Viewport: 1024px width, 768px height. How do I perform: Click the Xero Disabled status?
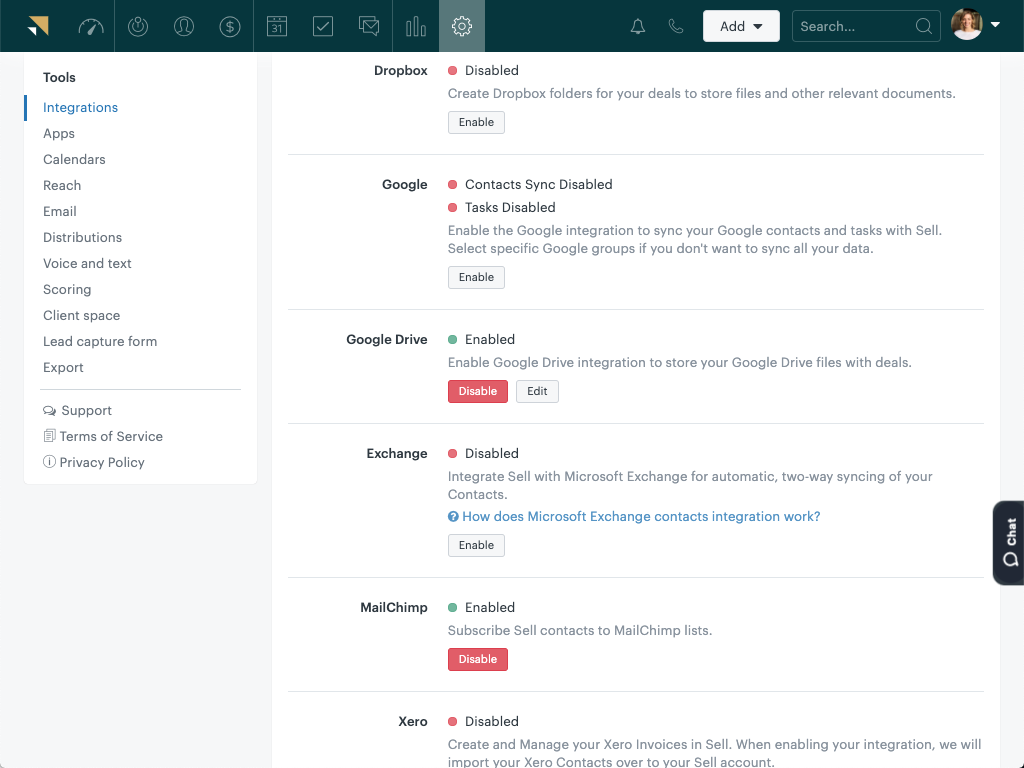point(492,722)
